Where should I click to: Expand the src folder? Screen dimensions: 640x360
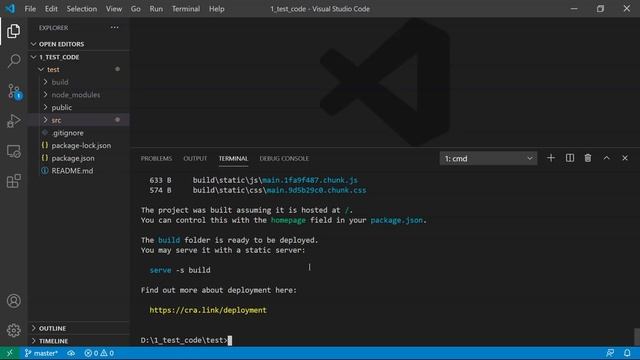(78, 120)
